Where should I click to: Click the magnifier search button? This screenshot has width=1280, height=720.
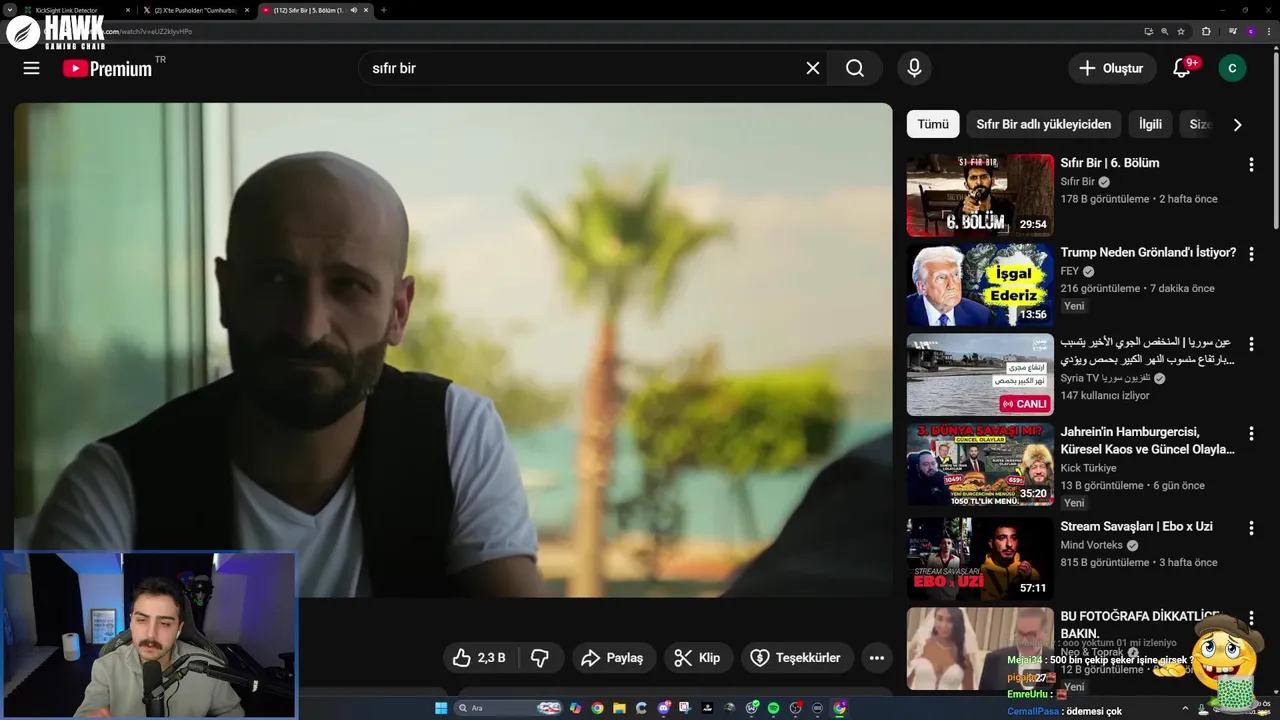point(855,68)
